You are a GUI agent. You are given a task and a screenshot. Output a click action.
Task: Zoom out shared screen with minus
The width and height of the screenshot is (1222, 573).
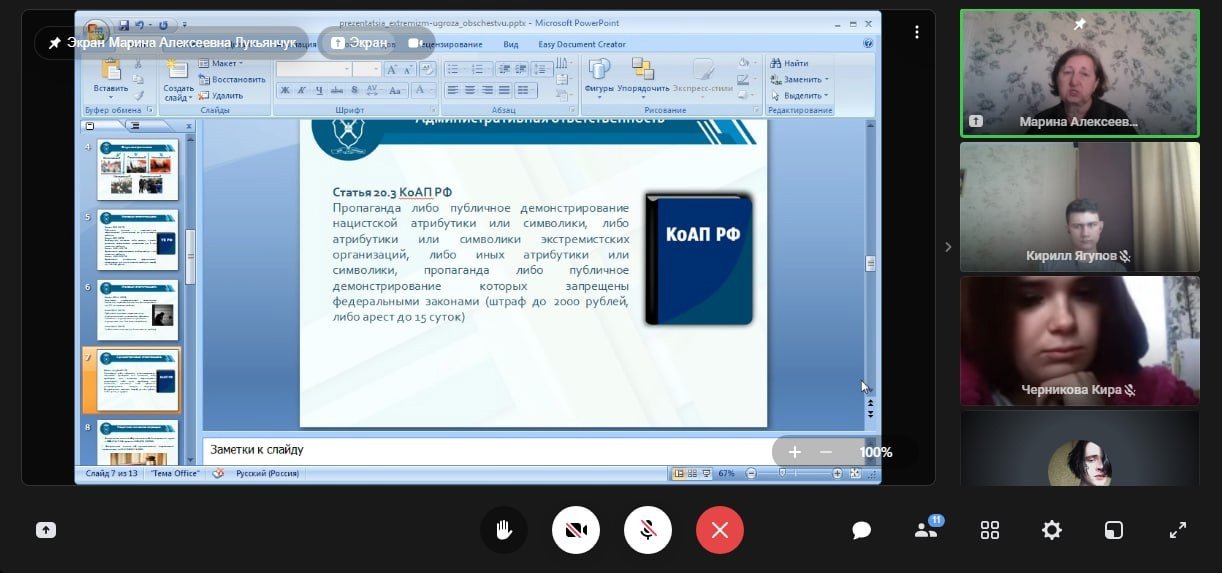click(x=826, y=452)
